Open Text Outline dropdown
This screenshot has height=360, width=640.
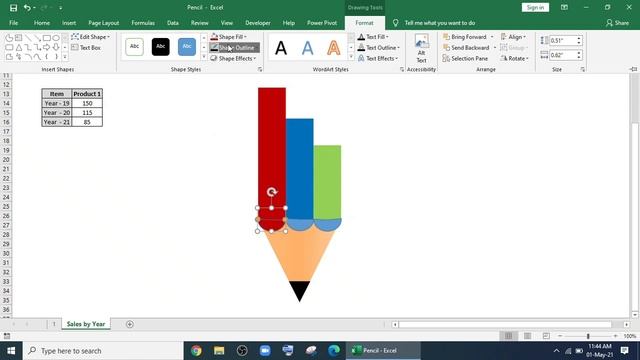pyautogui.click(x=378, y=48)
